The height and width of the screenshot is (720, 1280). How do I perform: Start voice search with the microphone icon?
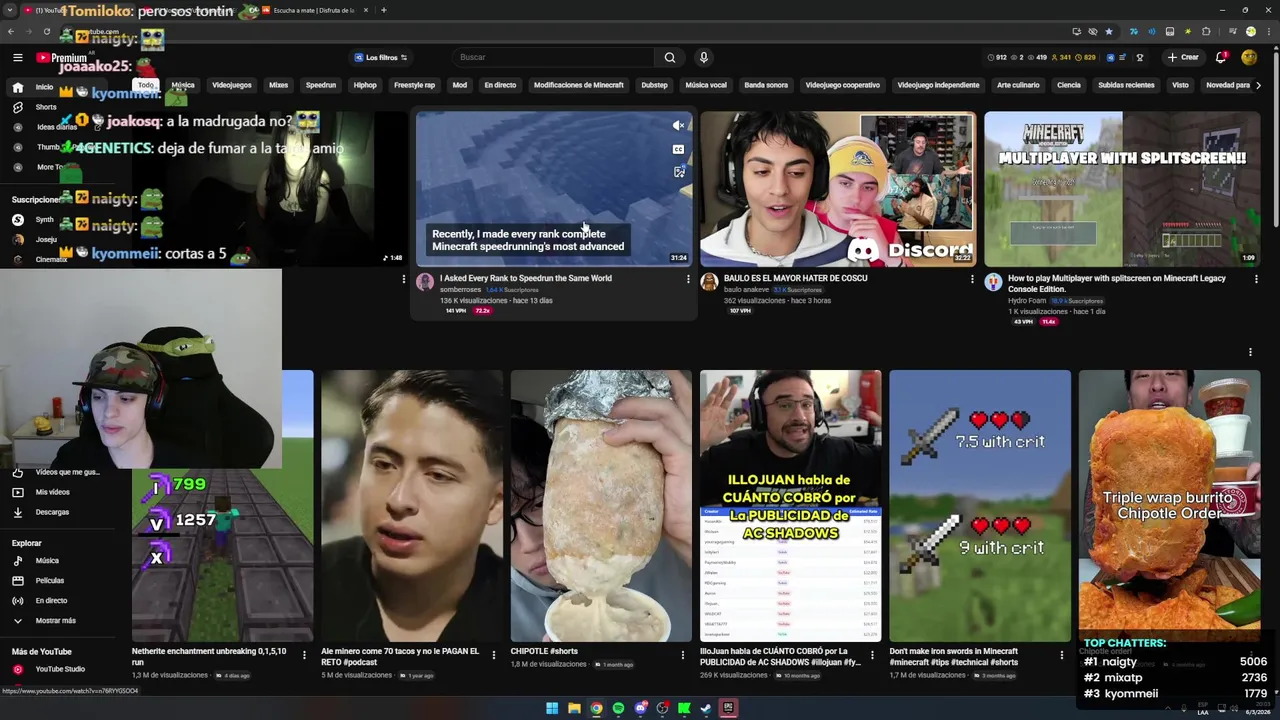(x=704, y=58)
